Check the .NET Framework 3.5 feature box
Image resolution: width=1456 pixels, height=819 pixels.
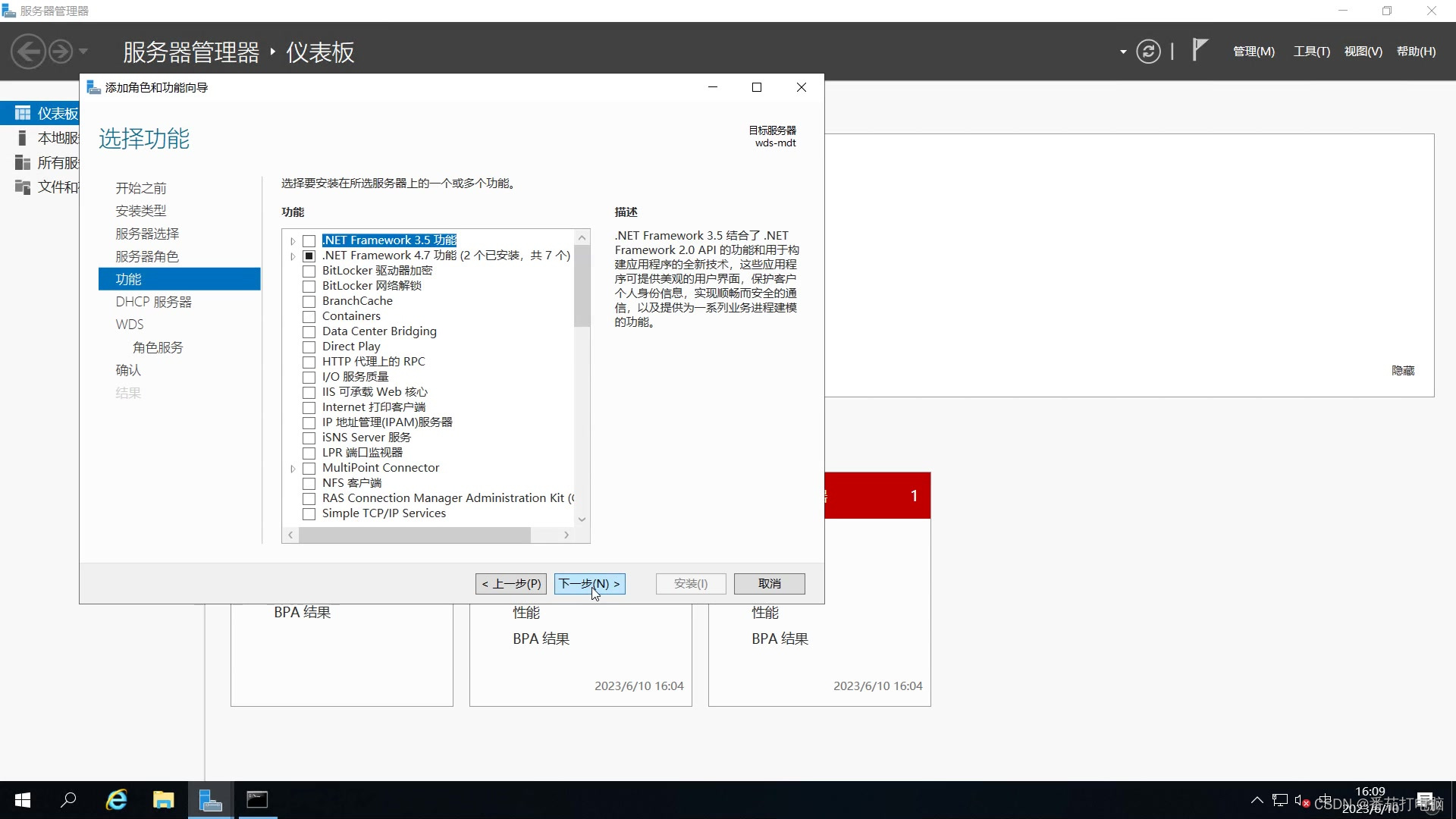tap(309, 241)
